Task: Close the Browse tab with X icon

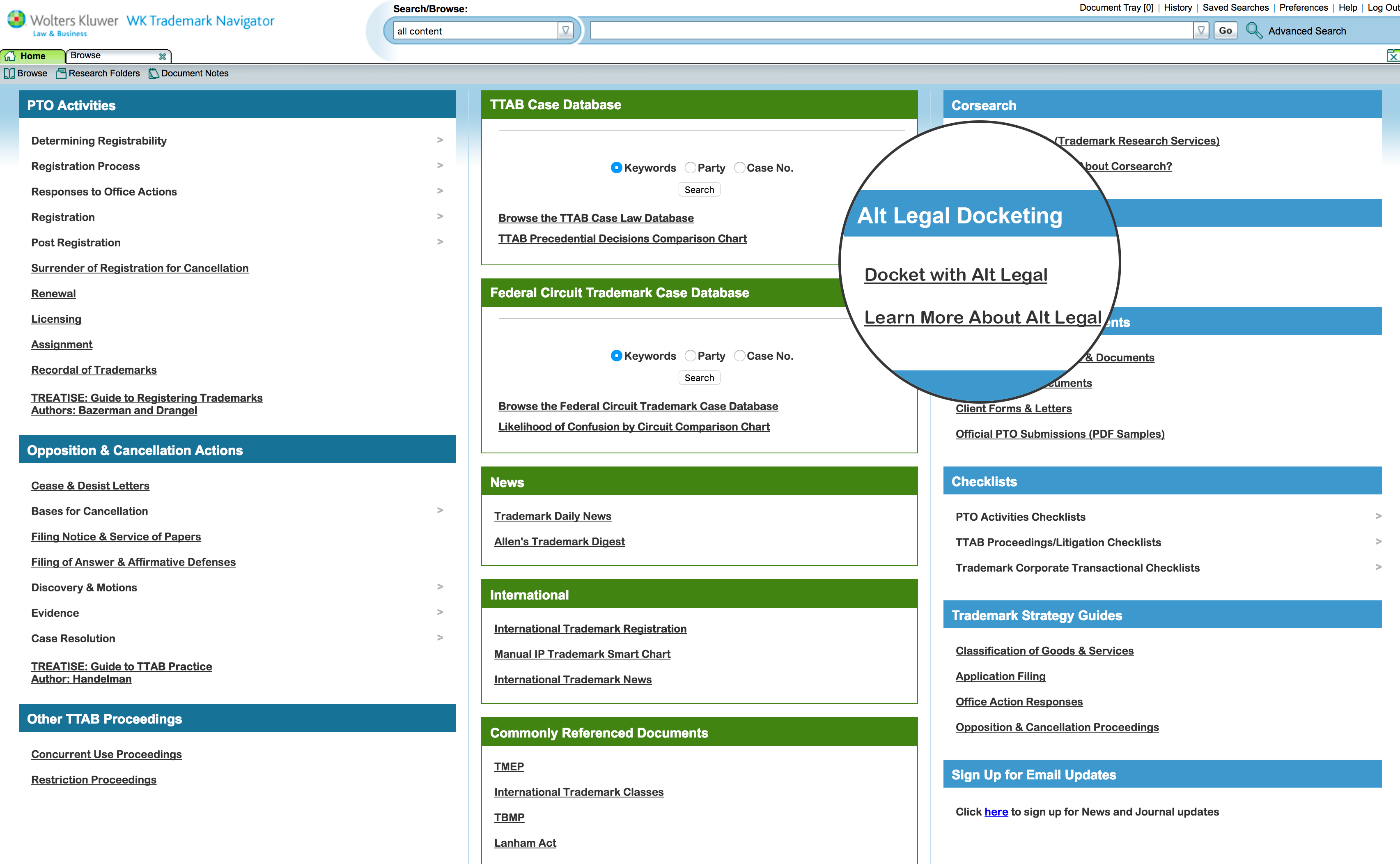Action: pos(162,56)
